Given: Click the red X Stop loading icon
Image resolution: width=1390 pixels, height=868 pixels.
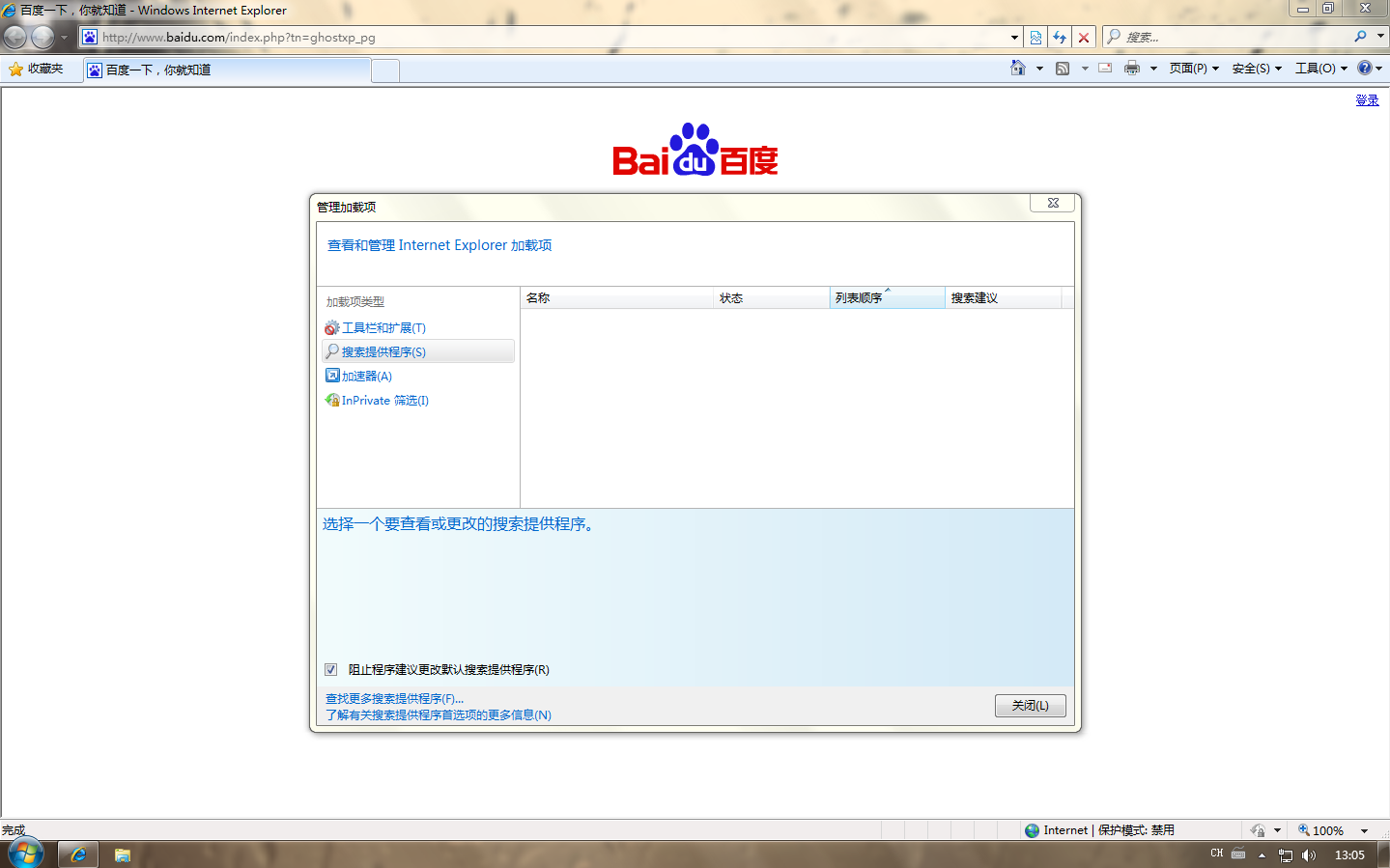Looking at the screenshot, I should point(1084,38).
